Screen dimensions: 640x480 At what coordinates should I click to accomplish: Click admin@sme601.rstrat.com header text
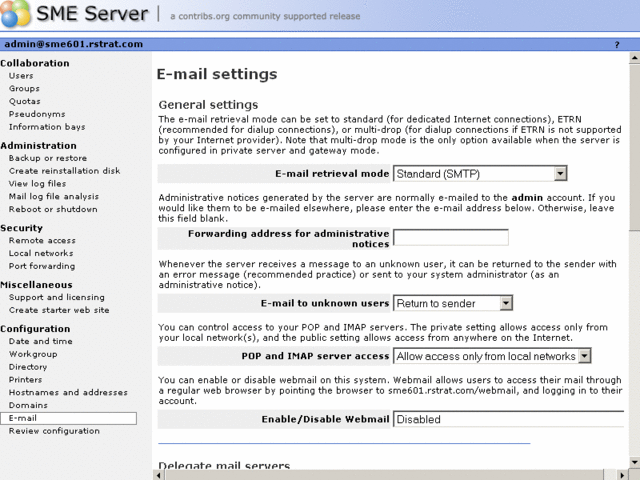[x=73, y=44]
